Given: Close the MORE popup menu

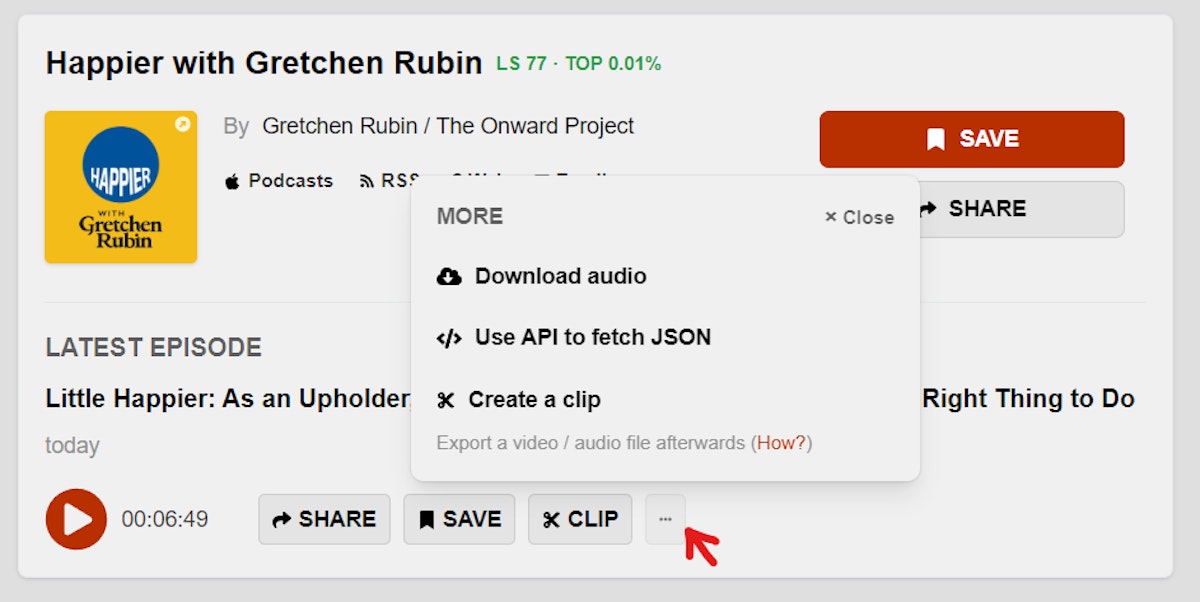Looking at the screenshot, I should 859,217.
